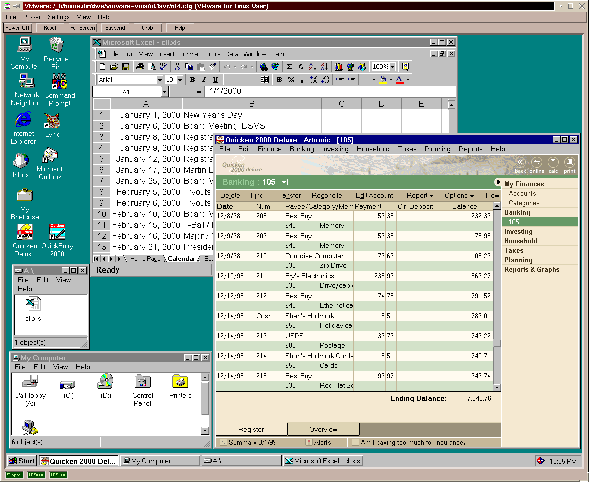Select the Calendar sheet tab in Excel

point(181,259)
